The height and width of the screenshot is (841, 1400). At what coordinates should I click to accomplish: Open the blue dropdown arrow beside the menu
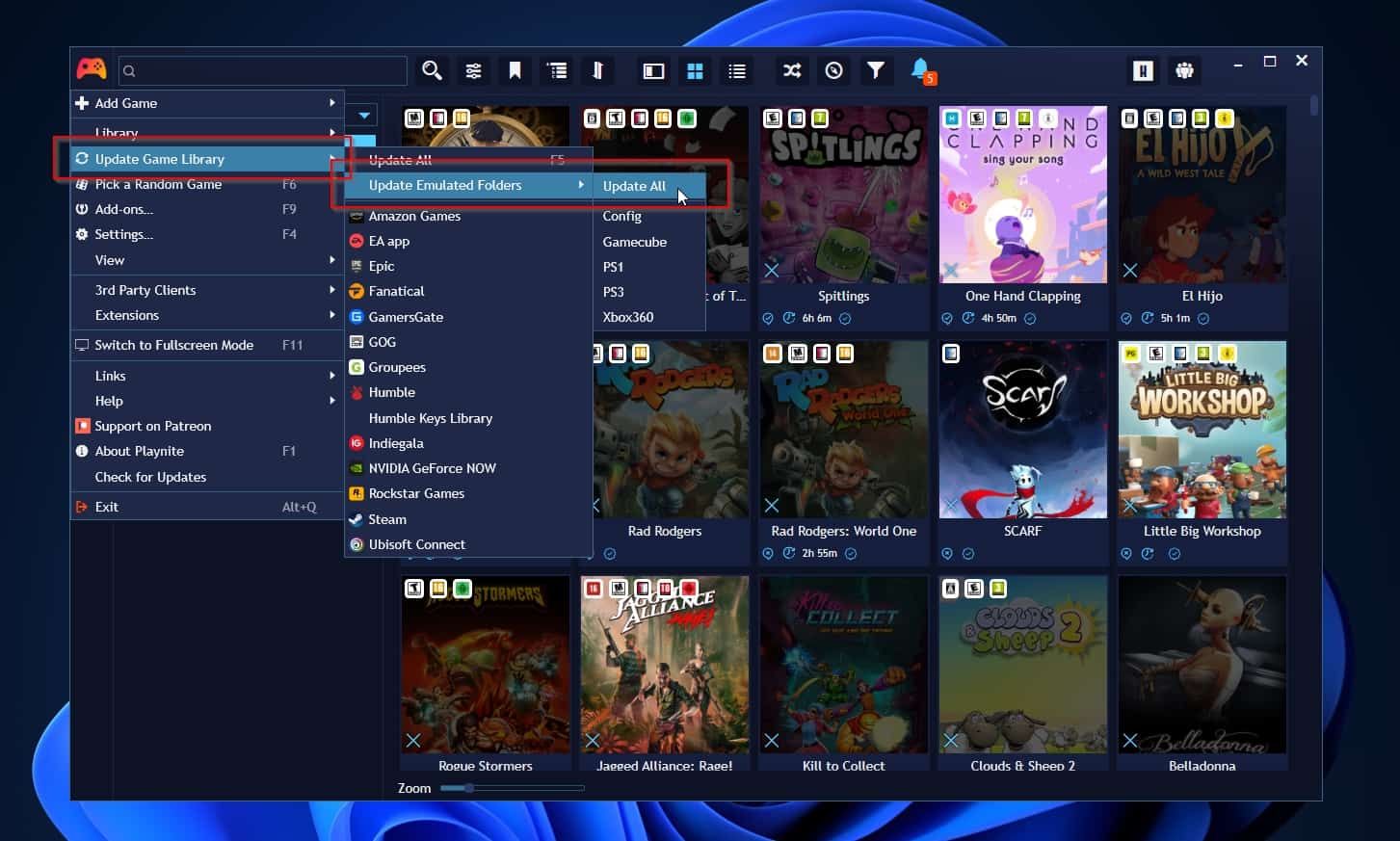(x=364, y=116)
